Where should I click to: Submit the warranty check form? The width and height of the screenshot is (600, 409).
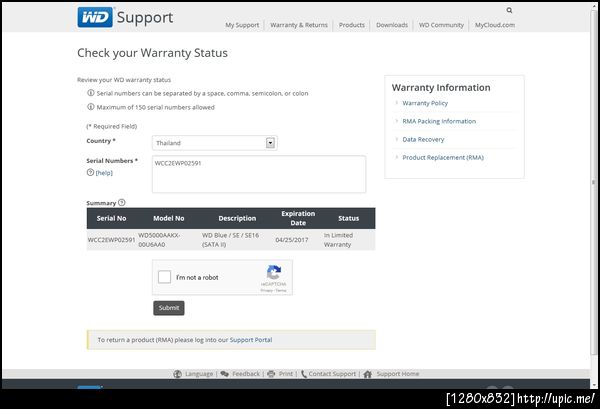(x=169, y=308)
